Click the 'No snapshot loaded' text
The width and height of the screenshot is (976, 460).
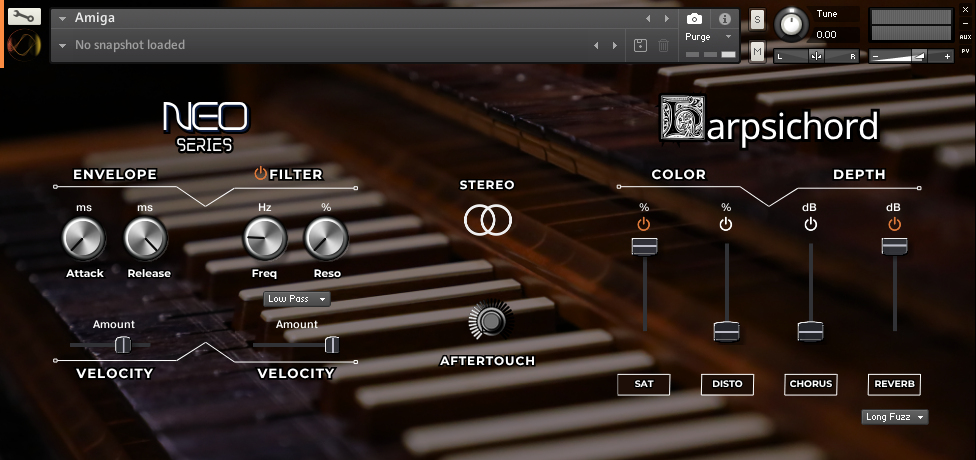click(129, 45)
